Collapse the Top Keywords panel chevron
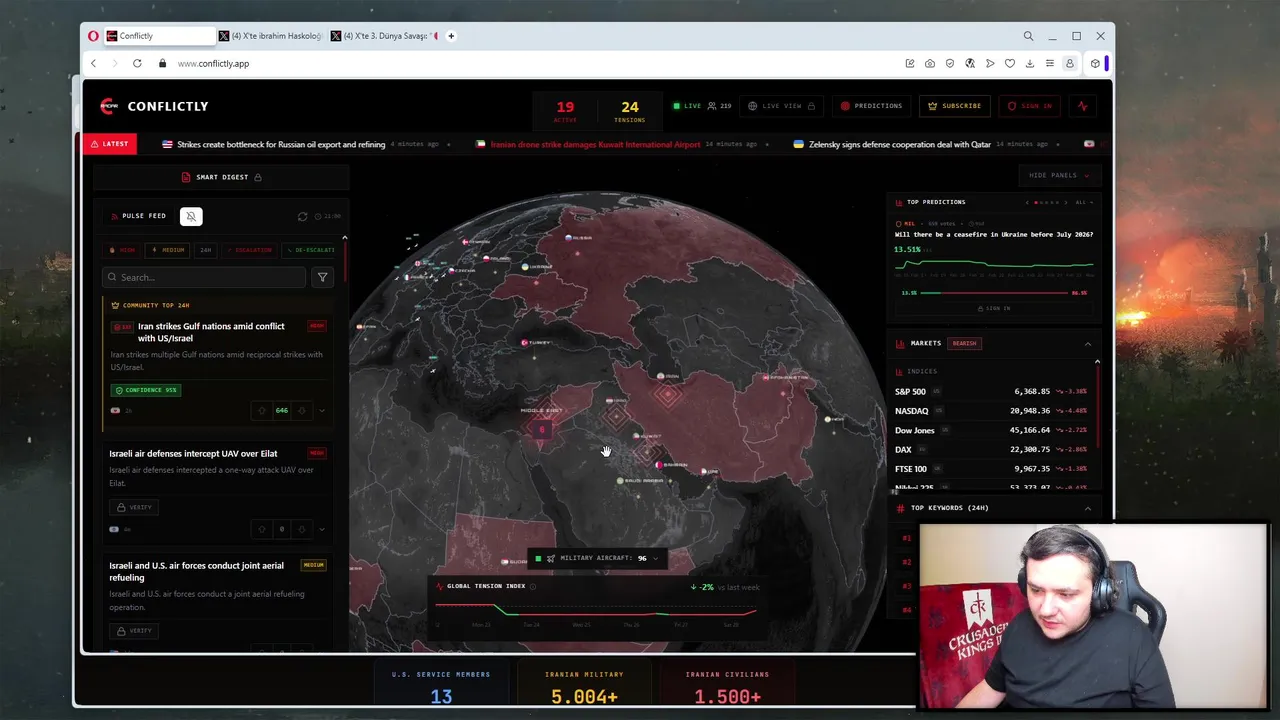Screen dimensions: 1280x720 click(1088, 508)
